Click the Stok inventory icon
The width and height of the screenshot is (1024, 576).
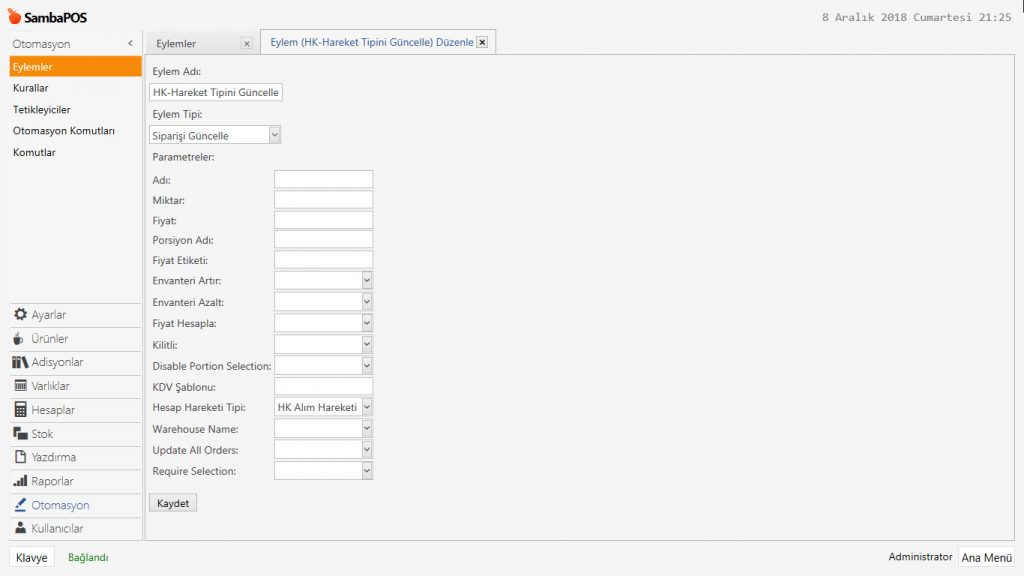point(20,434)
